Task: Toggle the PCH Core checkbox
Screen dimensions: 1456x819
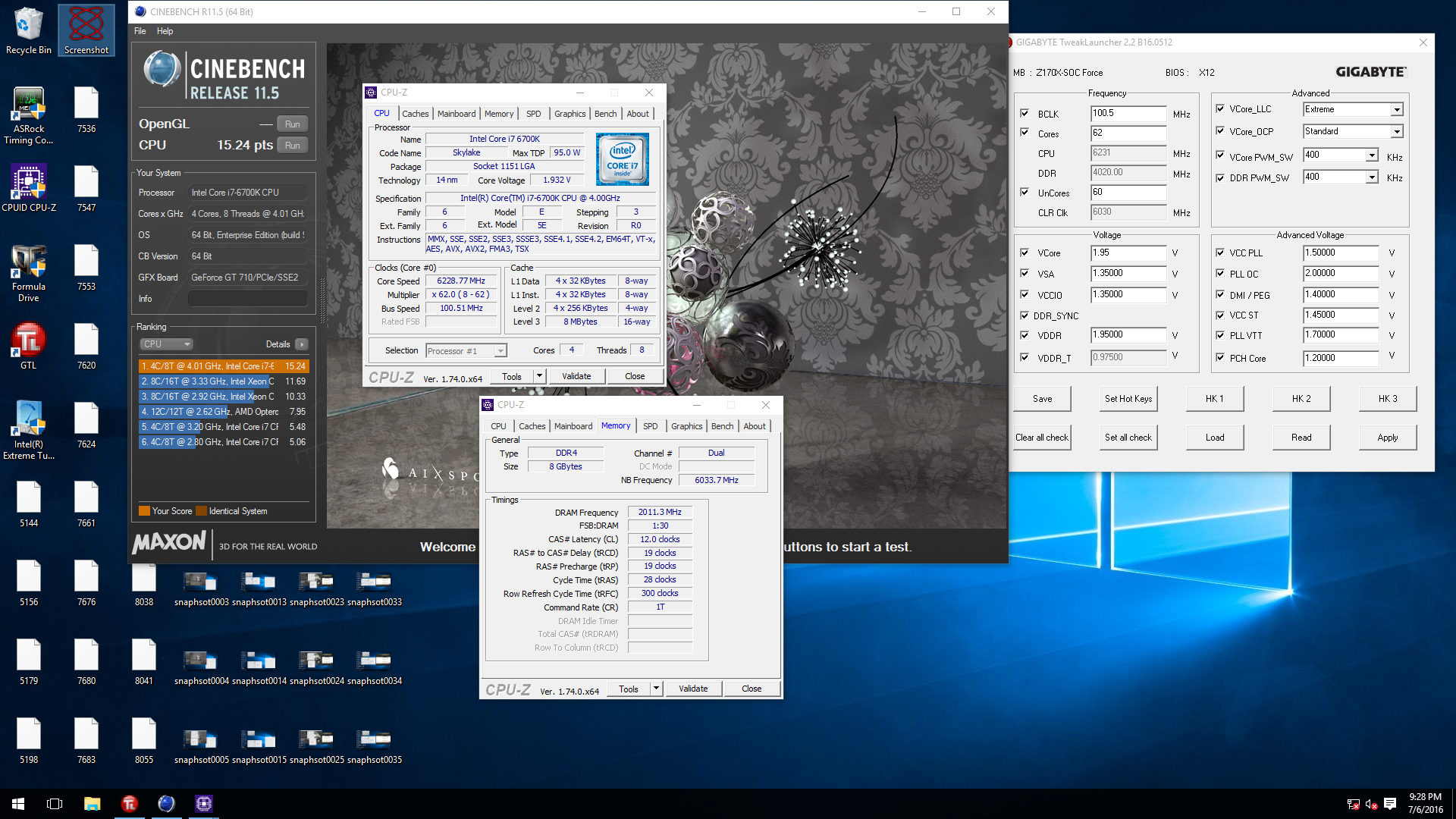Action: 1220,357
